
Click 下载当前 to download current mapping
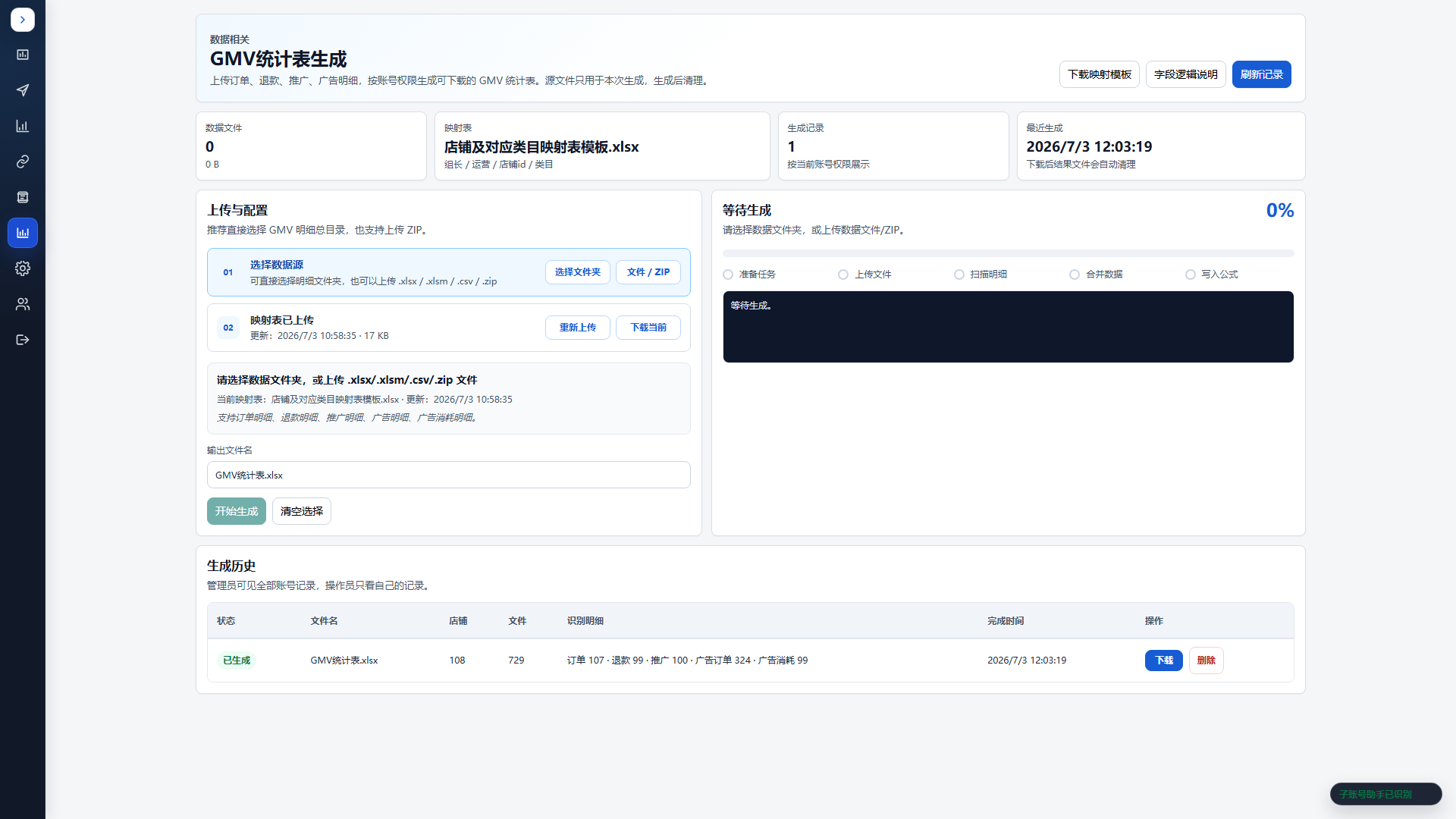click(648, 328)
